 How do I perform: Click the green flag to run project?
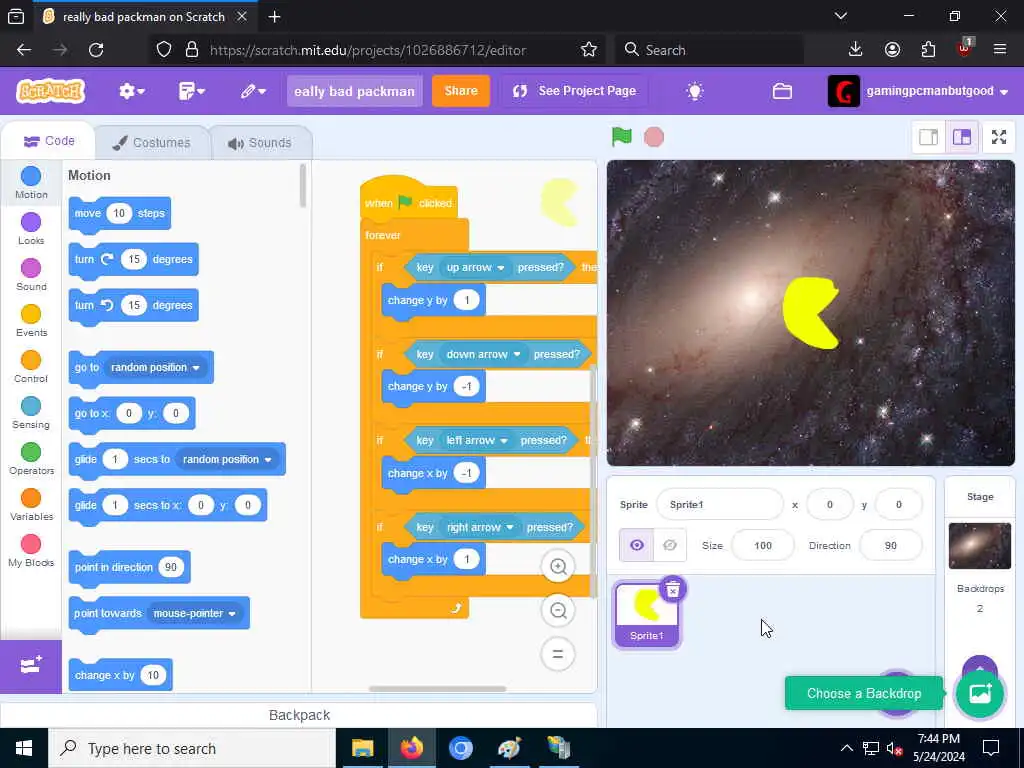[621, 136]
